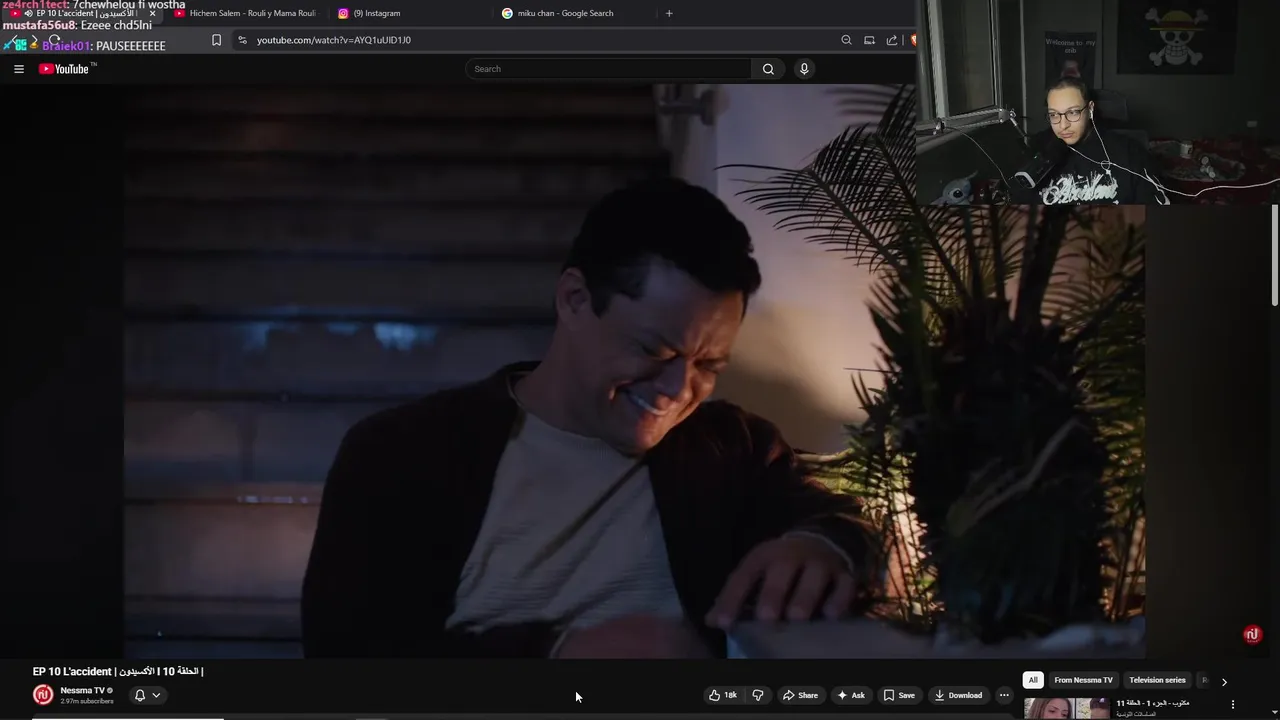Show more filter chips with right arrow
1280x720 pixels.
click(1224, 681)
